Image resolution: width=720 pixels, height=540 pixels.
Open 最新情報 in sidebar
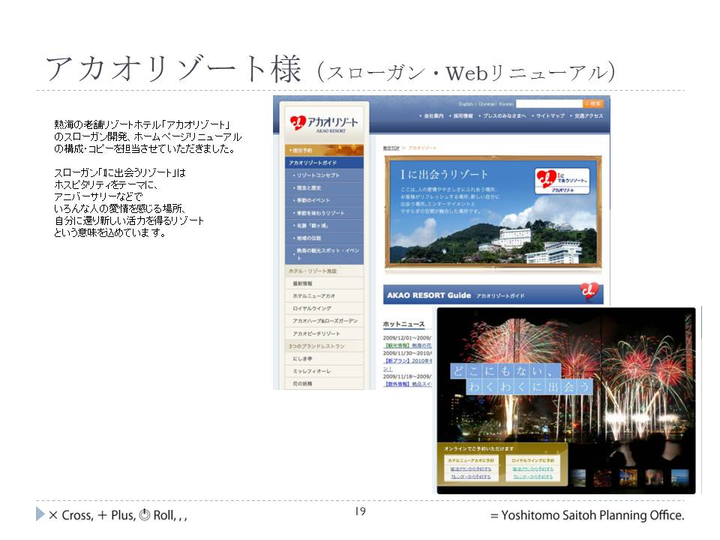click(x=324, y=283)
